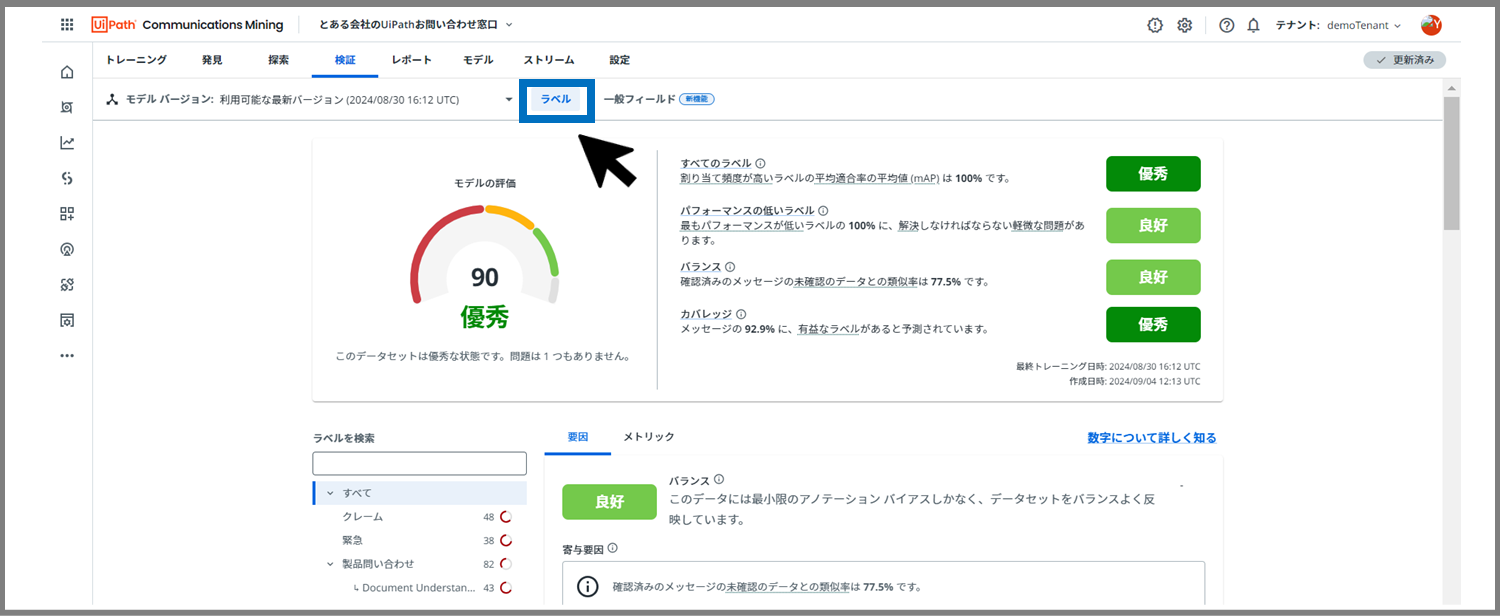Open the dashed S-shaped sidebar icon
The image size is (1500, 616).
coord(67,178)
